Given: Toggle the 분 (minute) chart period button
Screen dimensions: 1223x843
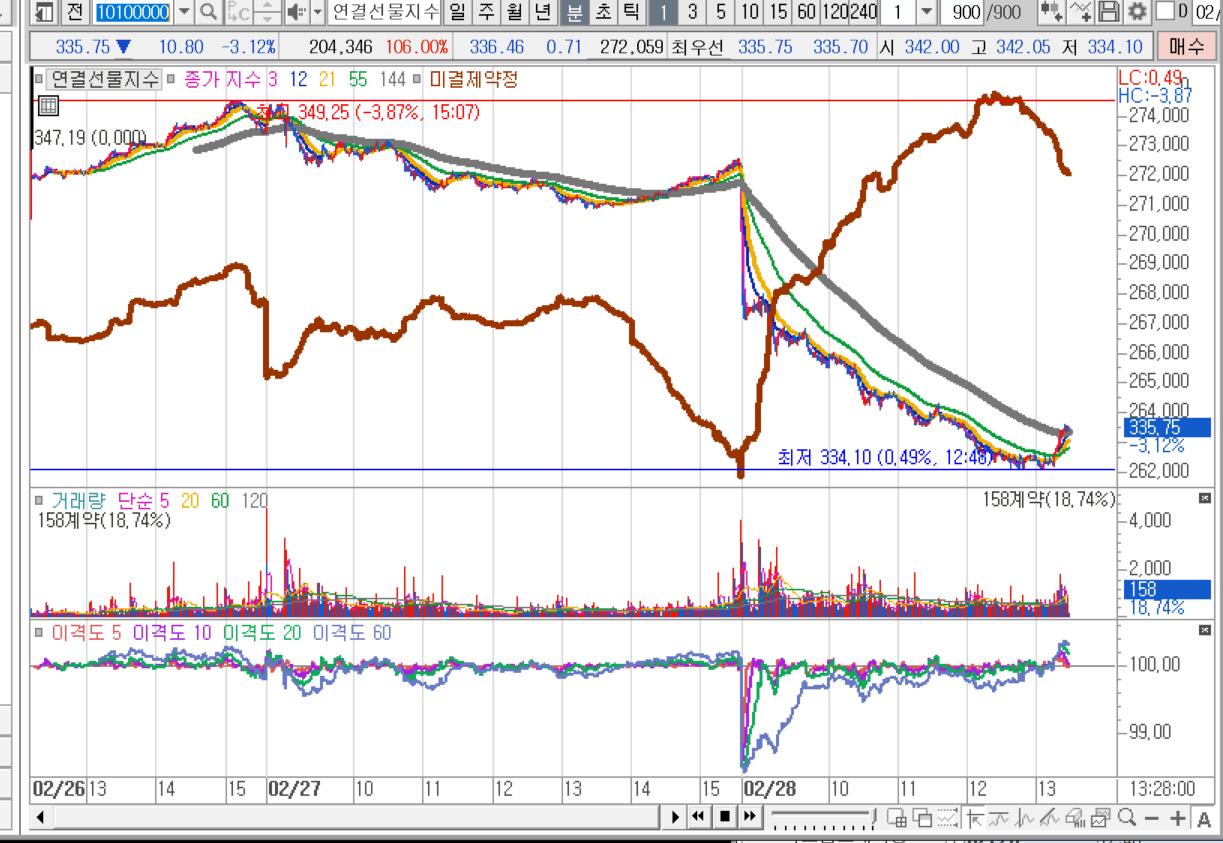Looking at the screenshot, I should pos(574,12).
